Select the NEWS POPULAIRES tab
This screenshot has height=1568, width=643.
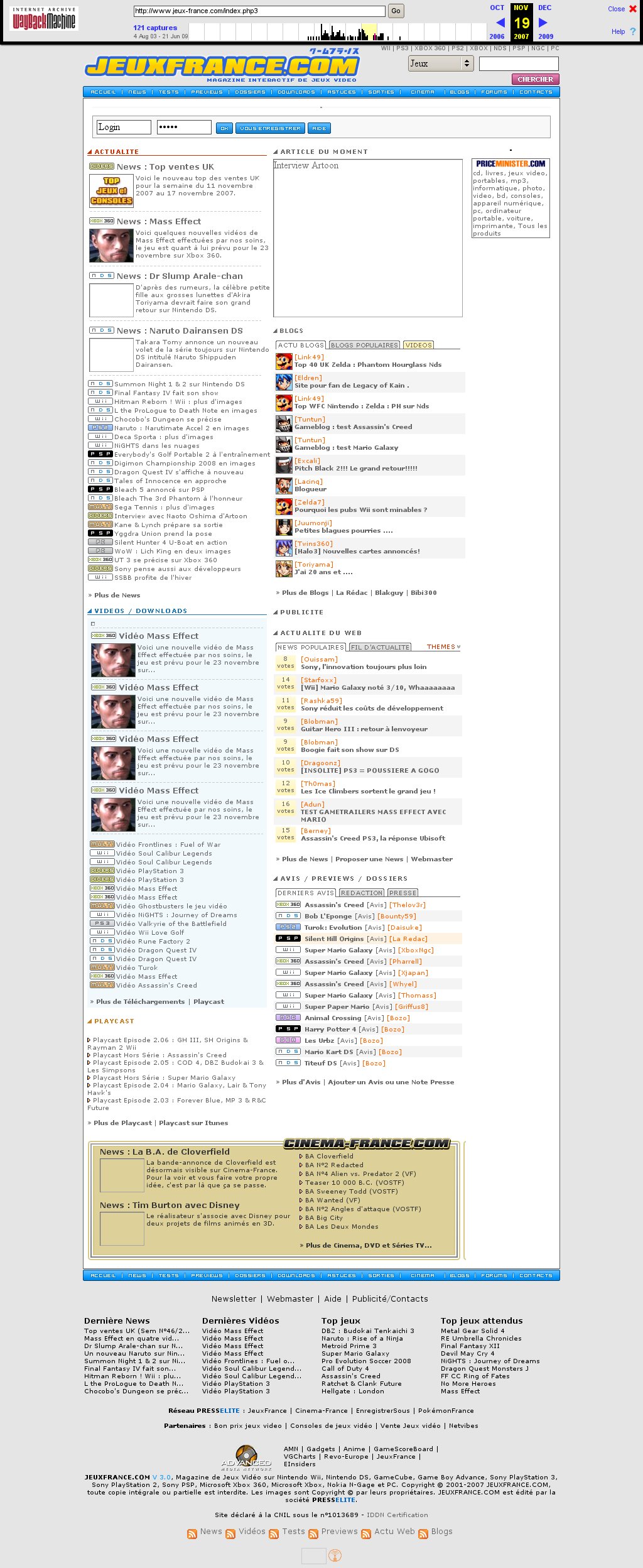(311, 647)
